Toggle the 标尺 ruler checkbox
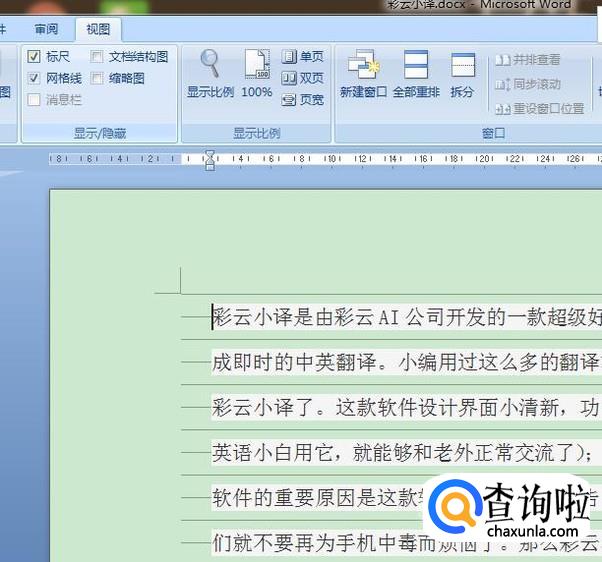Viewport: 602px width, 562px height. click(34, 57)
